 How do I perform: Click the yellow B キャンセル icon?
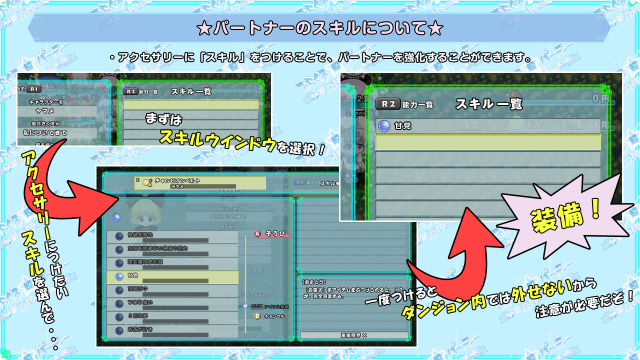[x=257, y=316]
